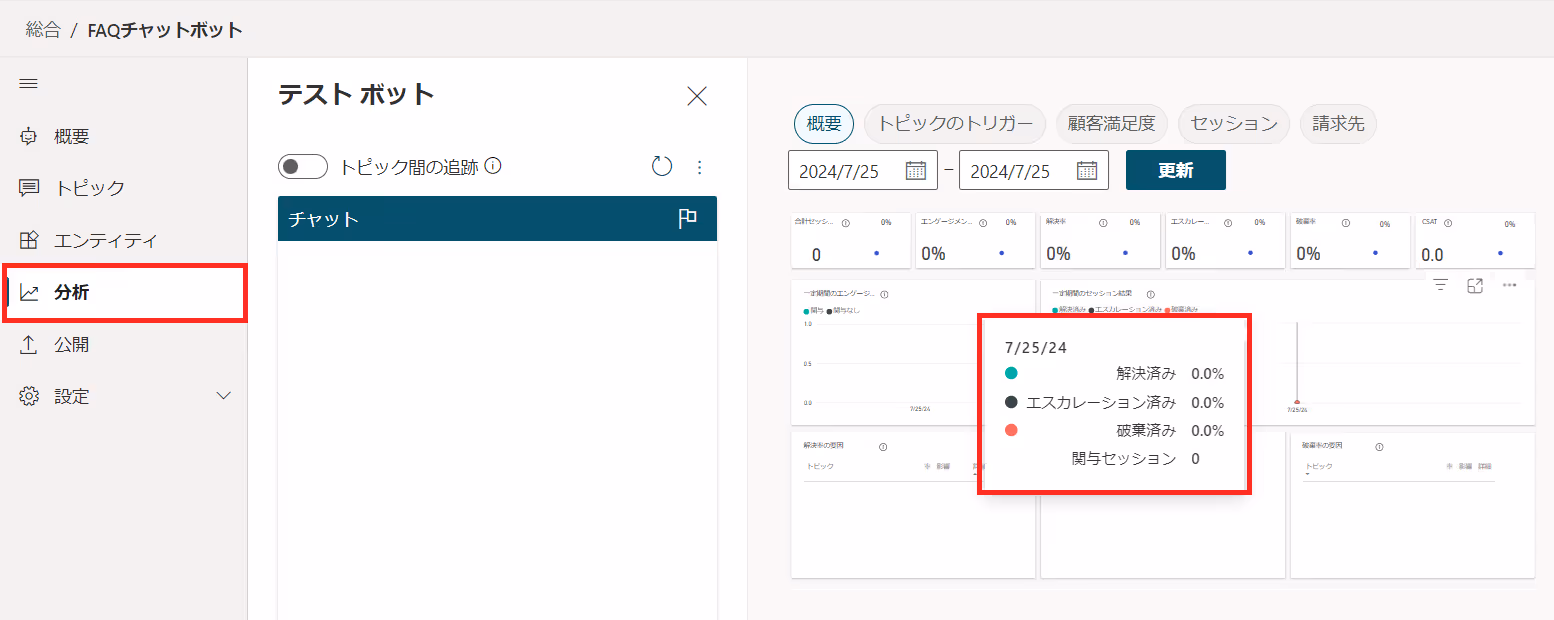Switch to トピックのトリガー tab
Image resolution: width=1554 pixels, height=620 pixels.
click(x=955, y=124)
